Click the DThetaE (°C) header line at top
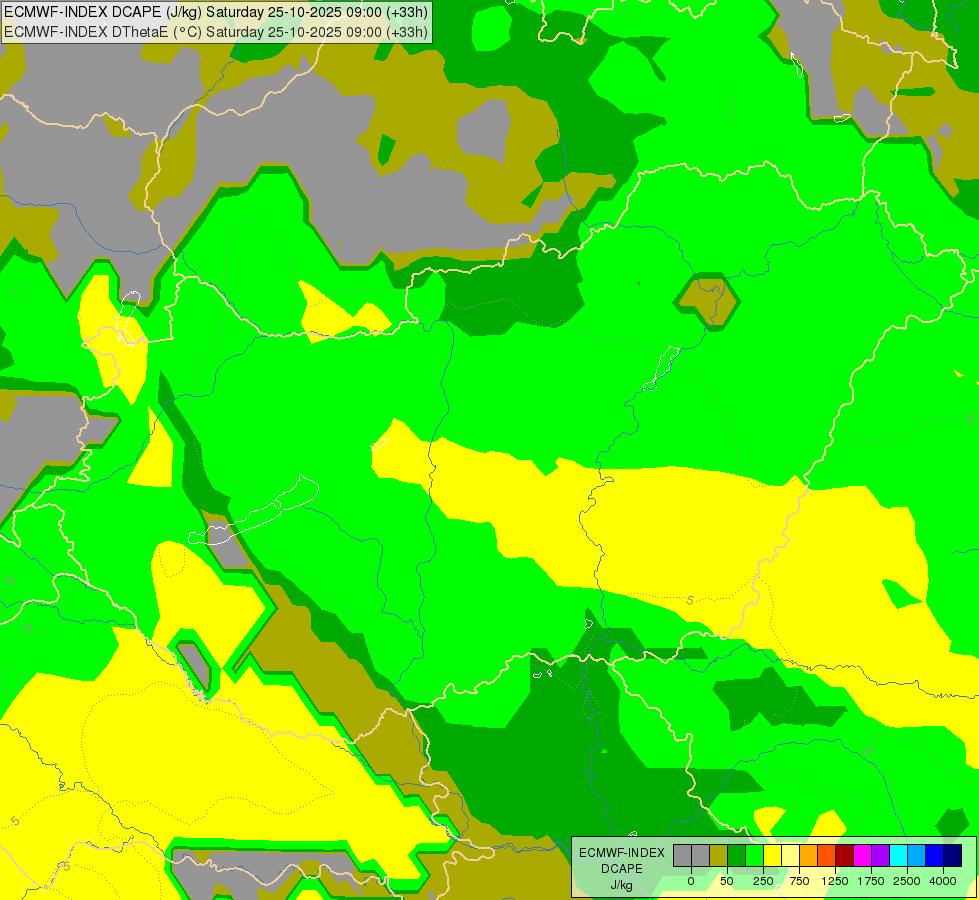This screenshot has height=900, width=979. click(x=216, y=32)
